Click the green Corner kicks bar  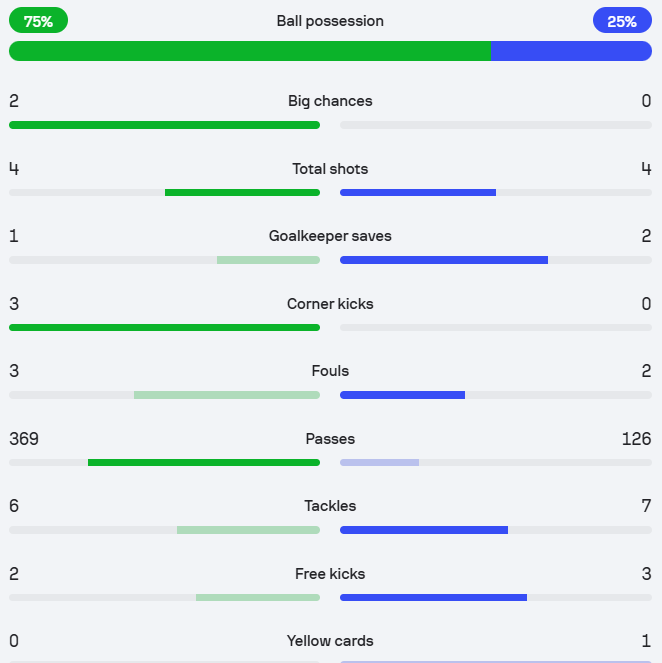pos(164,327)
